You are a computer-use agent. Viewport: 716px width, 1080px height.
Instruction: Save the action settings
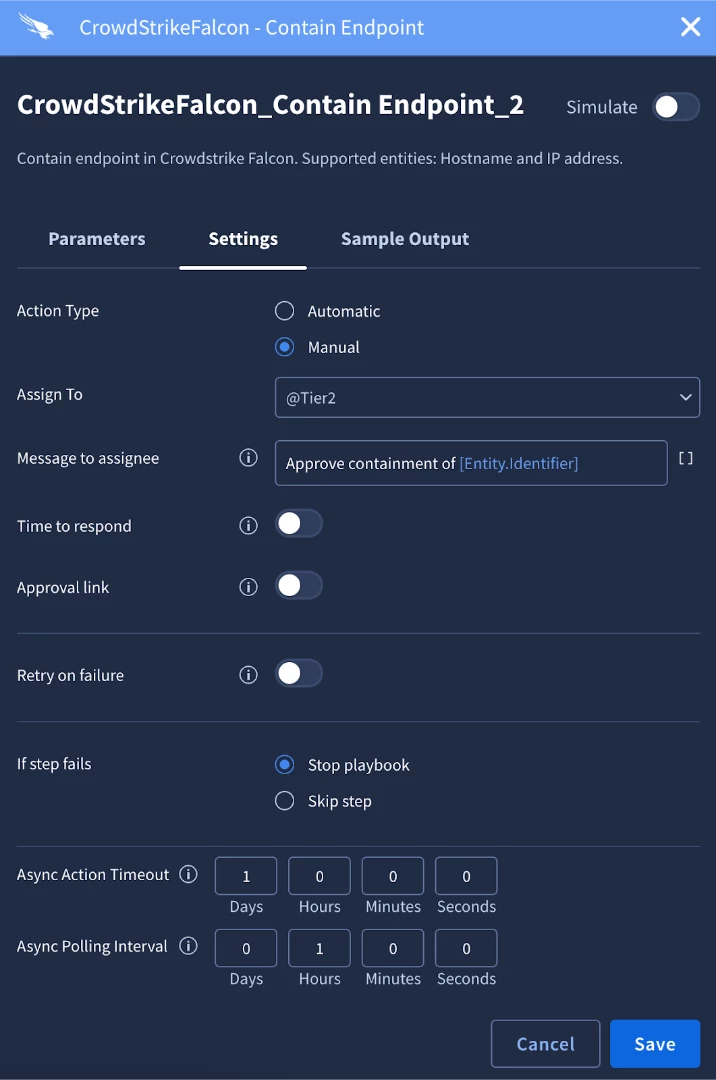[655, 1043]
